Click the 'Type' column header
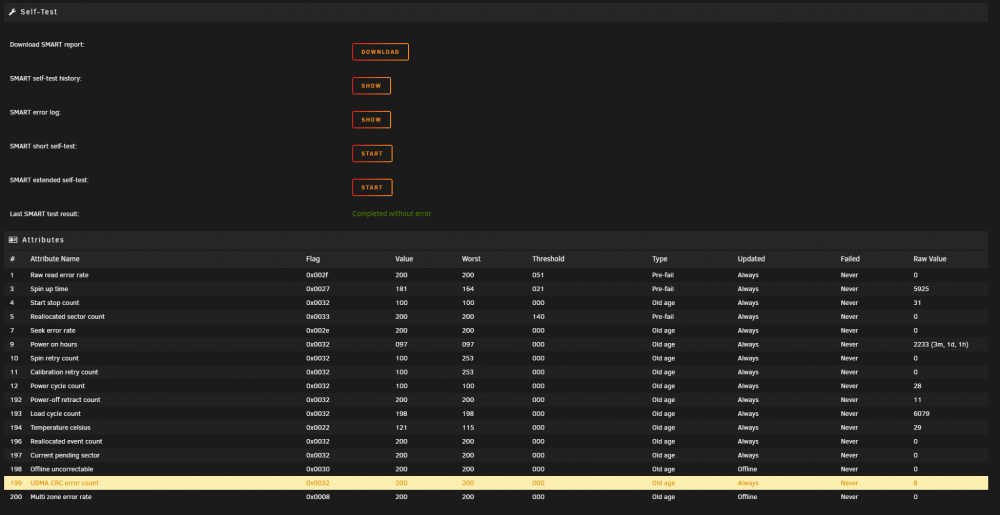The height and width of the screenshot is (515, 1000). pos(659,259)
